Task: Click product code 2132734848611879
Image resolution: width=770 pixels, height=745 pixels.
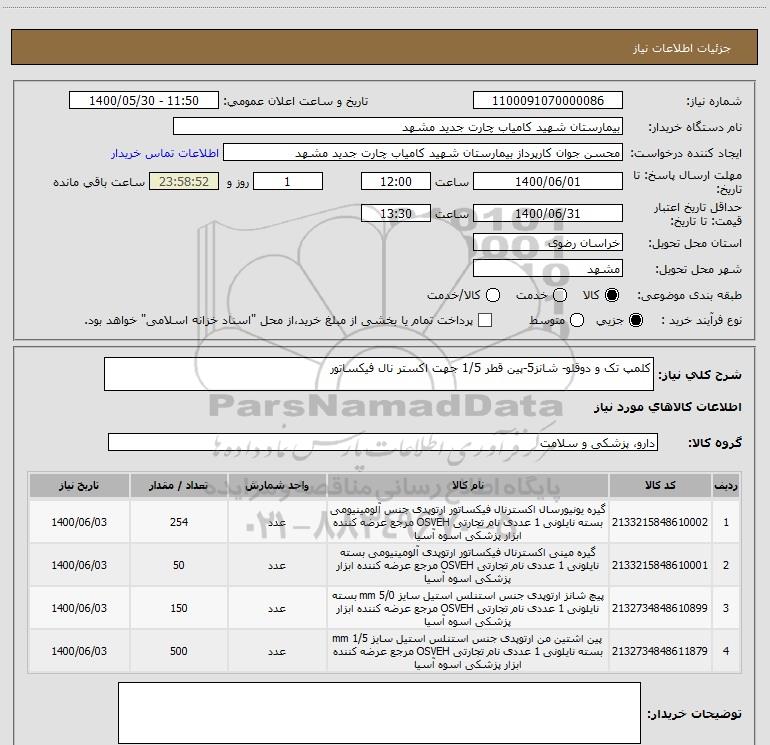Action: [660, 651]
